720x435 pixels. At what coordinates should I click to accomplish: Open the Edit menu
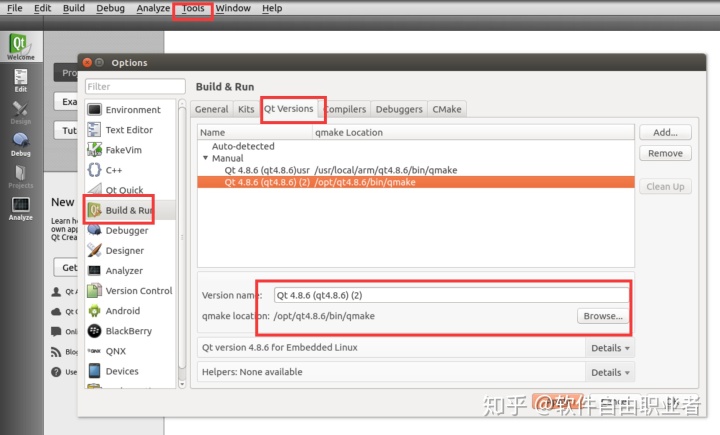pyautogui.click(x=43, y=8)
